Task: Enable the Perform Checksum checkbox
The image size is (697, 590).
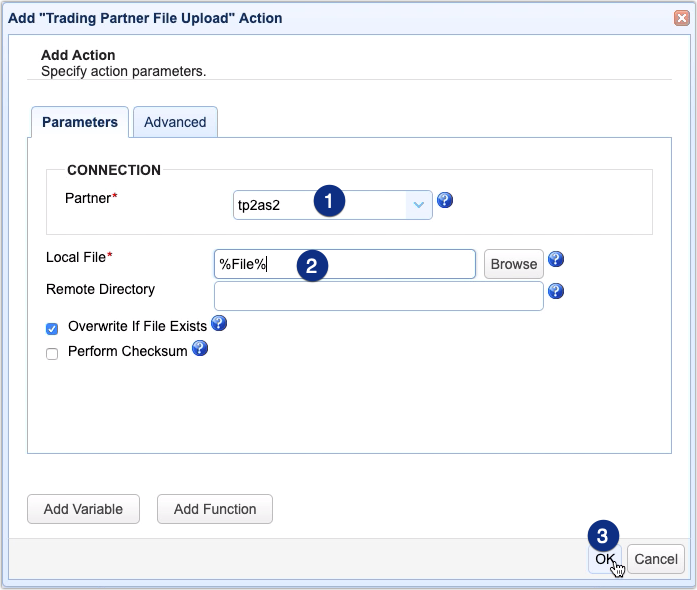Action: click(x=52, y=352)
